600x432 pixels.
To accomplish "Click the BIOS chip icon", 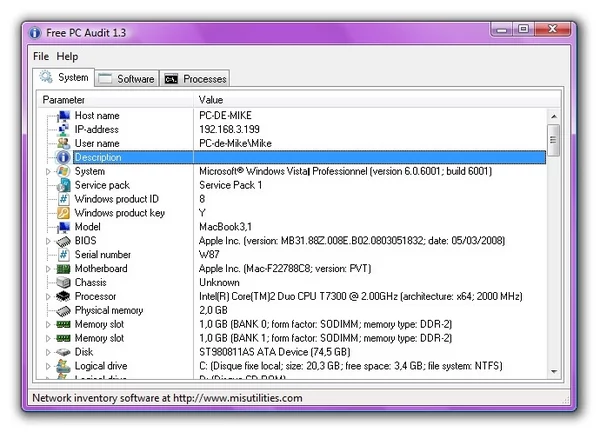I will (64, 241).
